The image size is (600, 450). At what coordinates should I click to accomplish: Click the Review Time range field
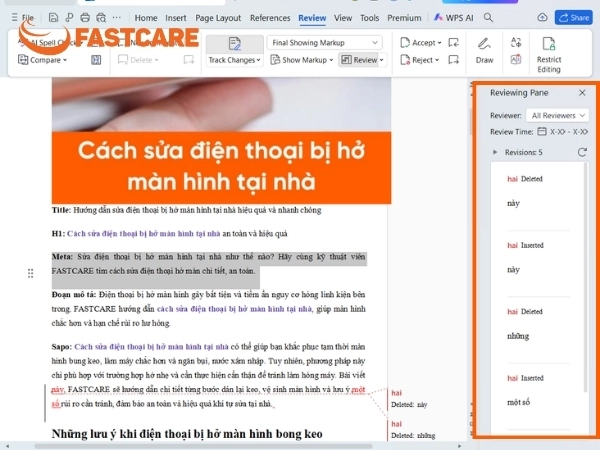[569, 132]
